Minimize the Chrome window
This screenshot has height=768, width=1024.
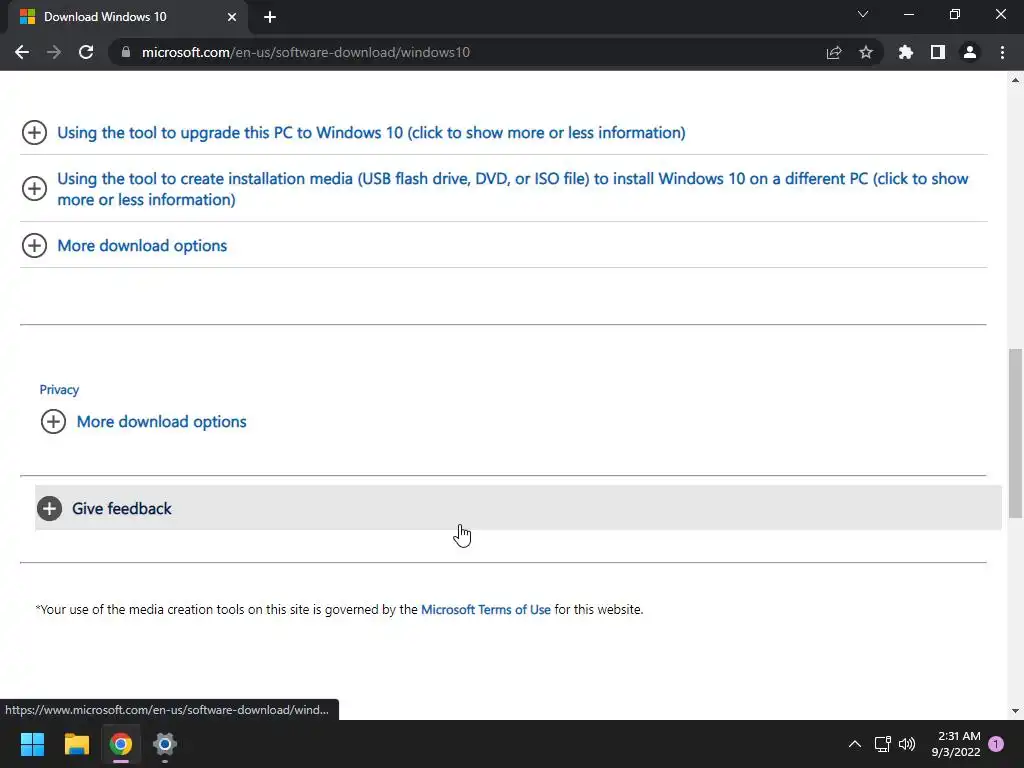908,14
